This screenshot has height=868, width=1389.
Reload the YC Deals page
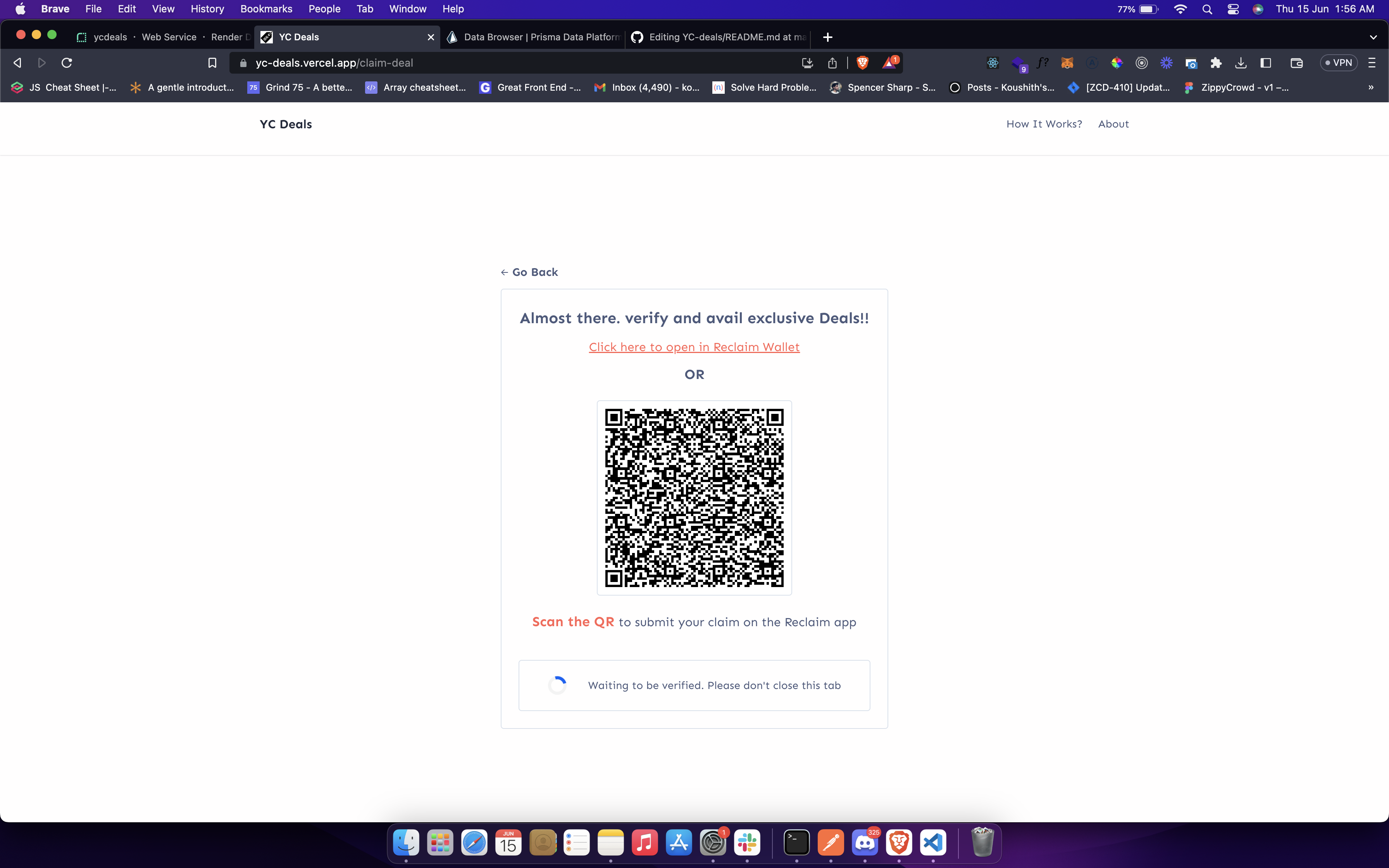(x=67, y=62)
